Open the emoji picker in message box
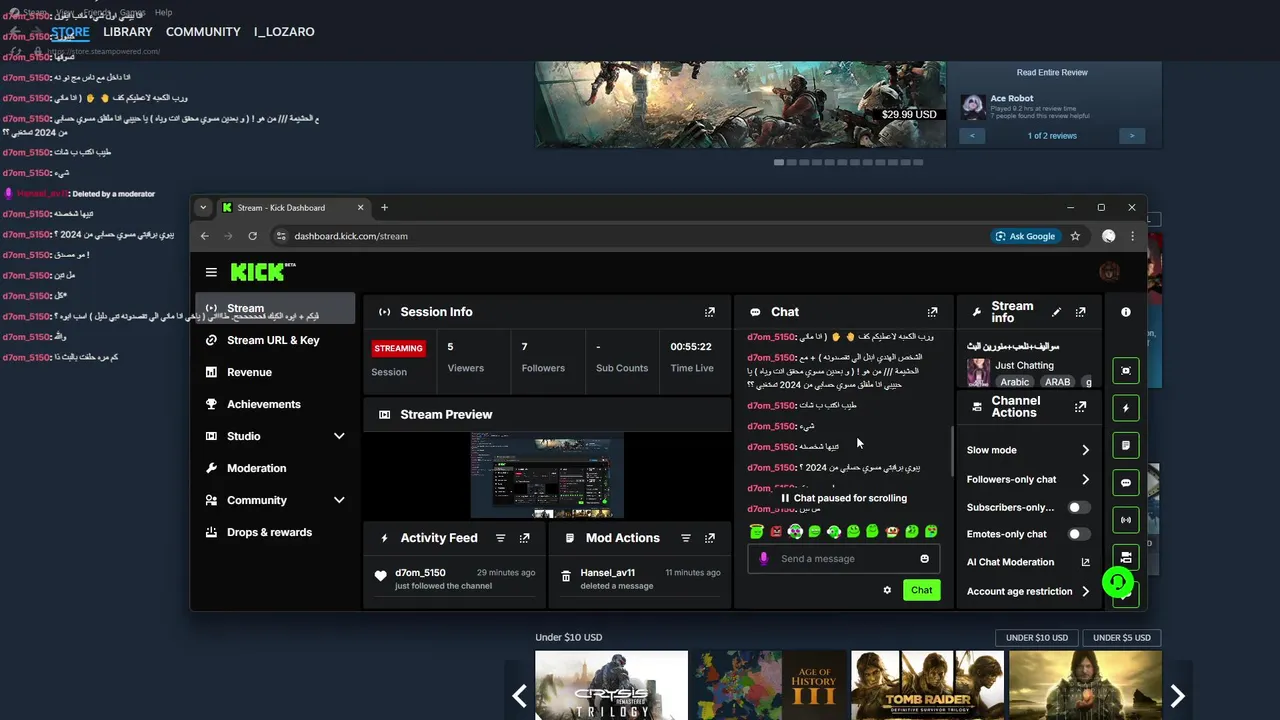 (x=924, y=559)
